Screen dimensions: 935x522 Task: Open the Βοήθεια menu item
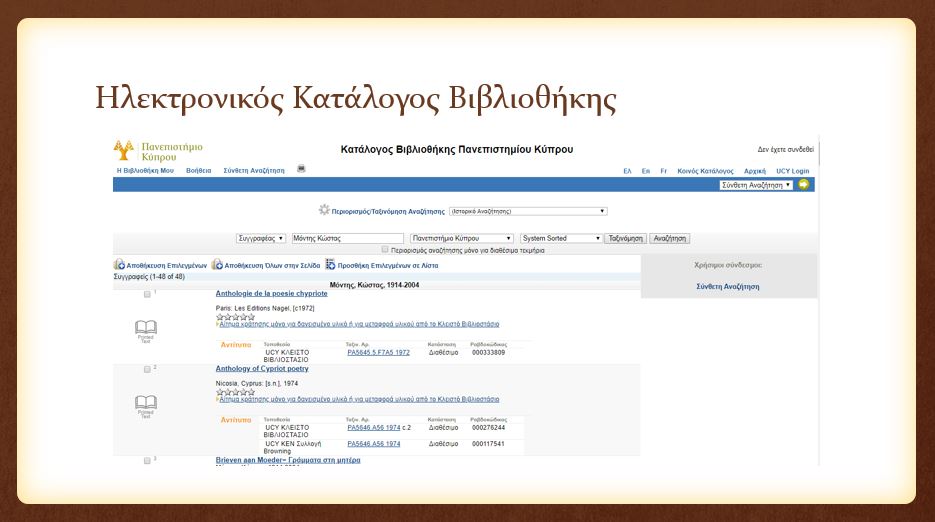click(199, 171)
